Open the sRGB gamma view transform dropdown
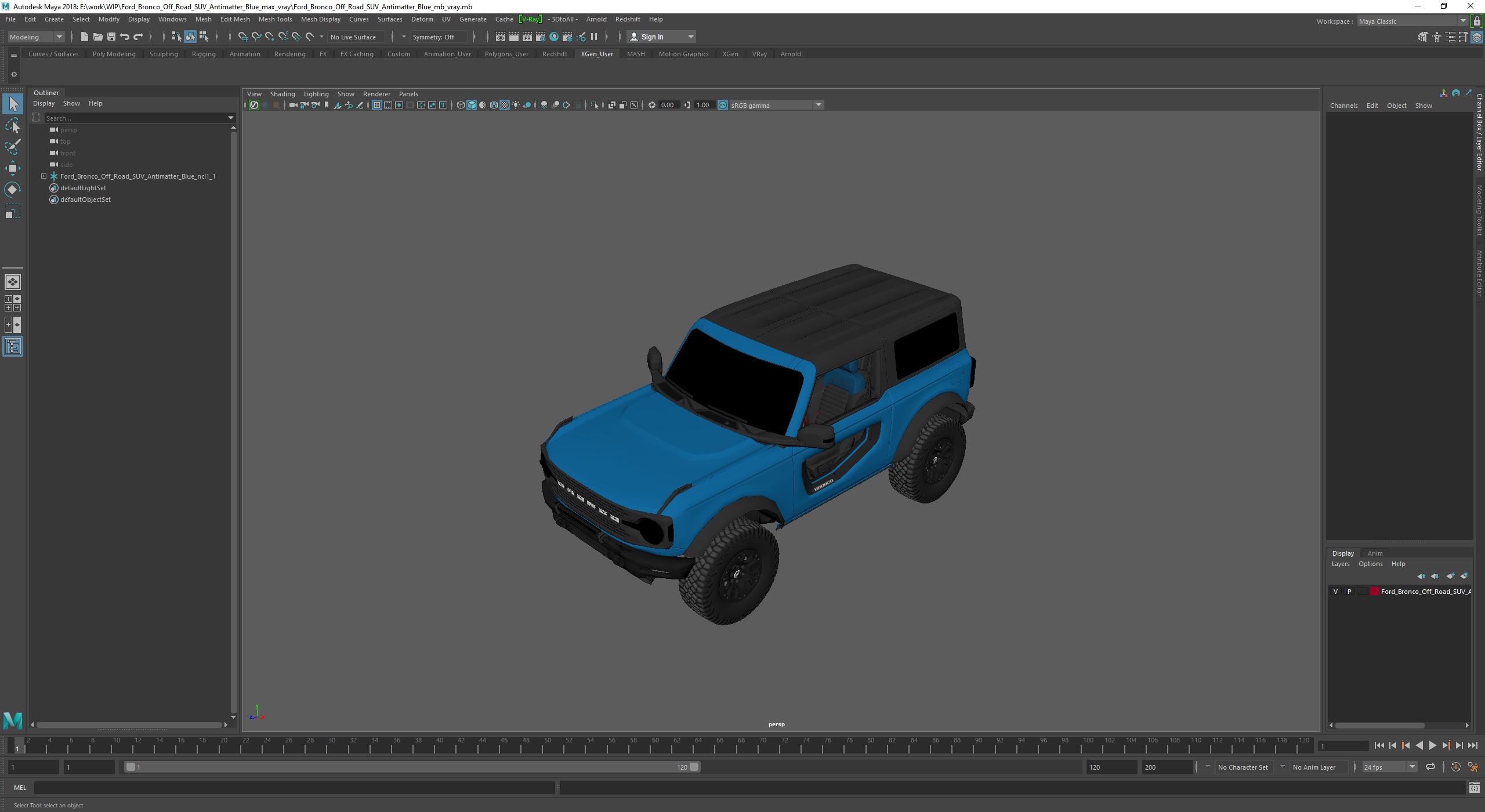 [x=777, y=105]
